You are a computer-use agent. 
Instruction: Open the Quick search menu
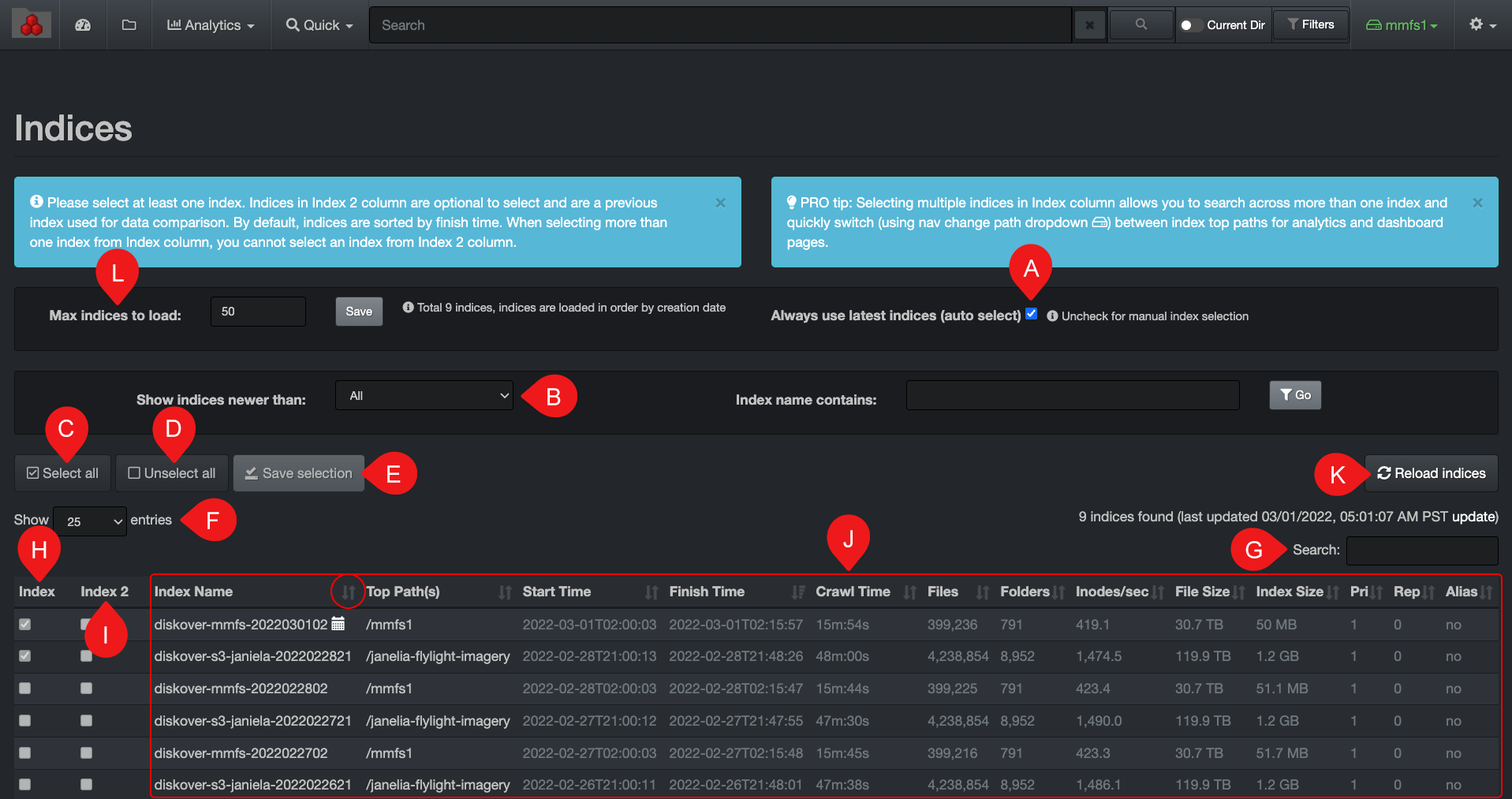pos(319,25)
